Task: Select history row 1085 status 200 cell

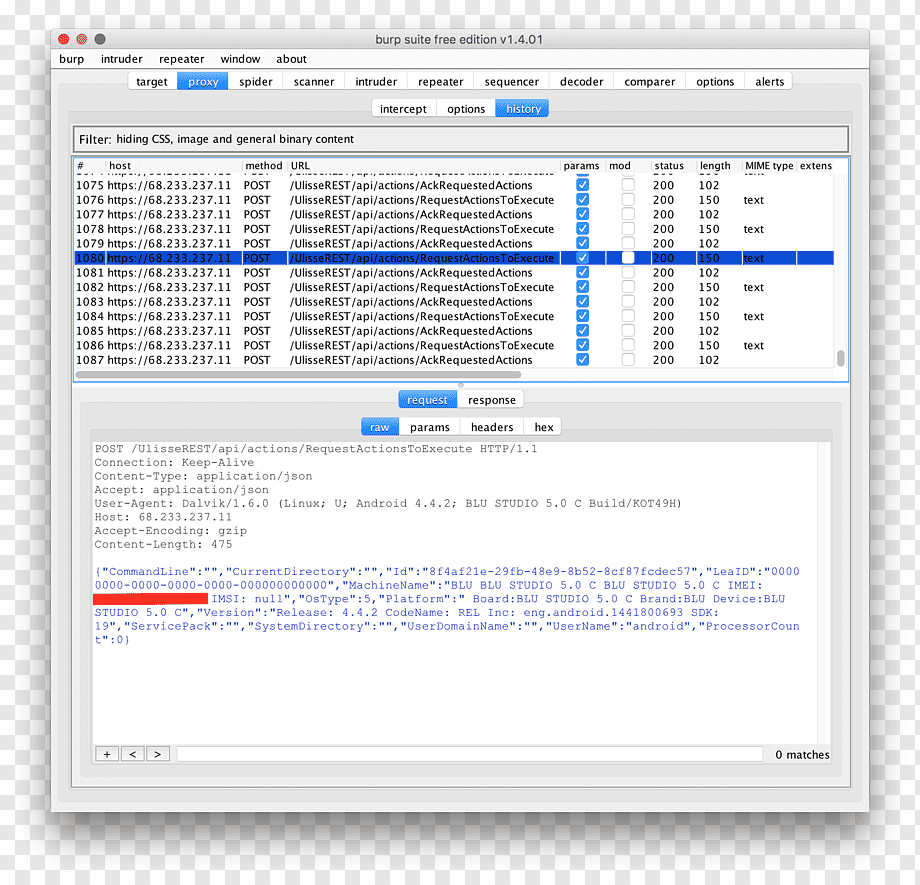Action: click(663, 331)
